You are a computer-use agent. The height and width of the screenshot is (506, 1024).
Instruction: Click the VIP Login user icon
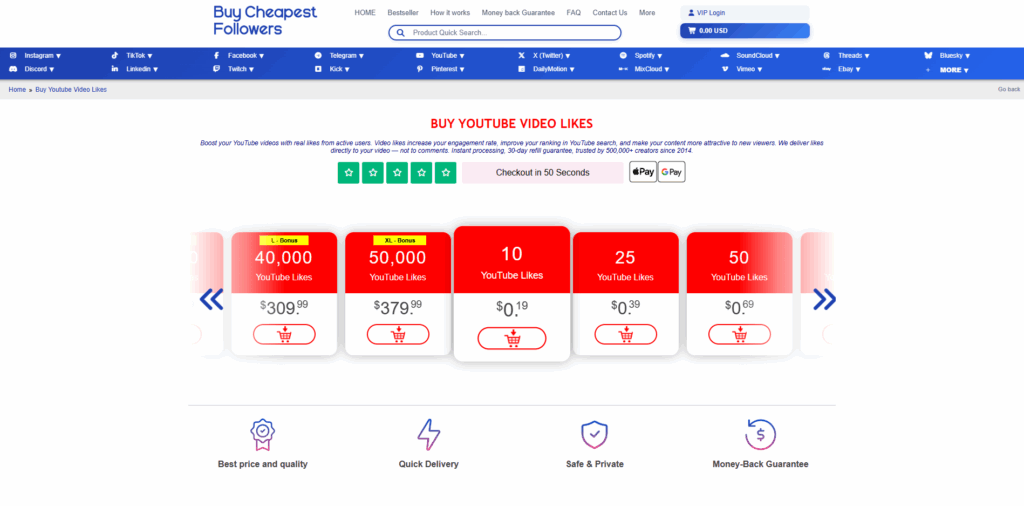tap(691, 12)
